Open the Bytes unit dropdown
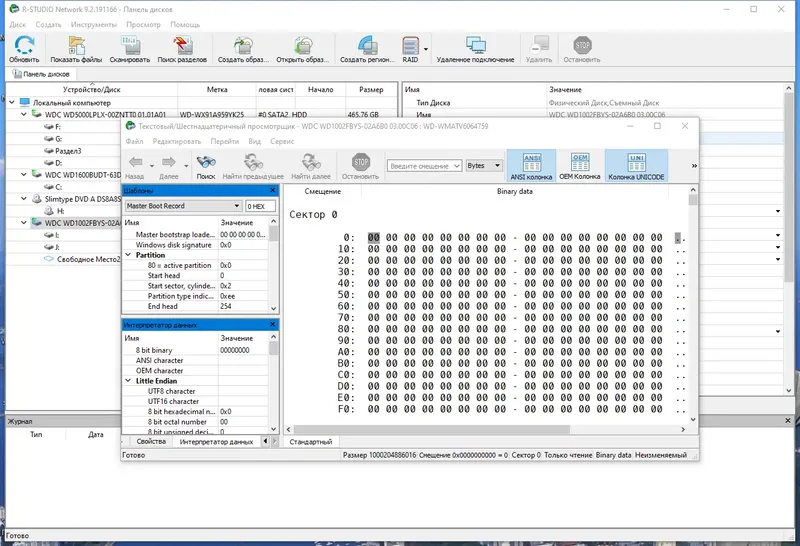 [x=482, y=166]
